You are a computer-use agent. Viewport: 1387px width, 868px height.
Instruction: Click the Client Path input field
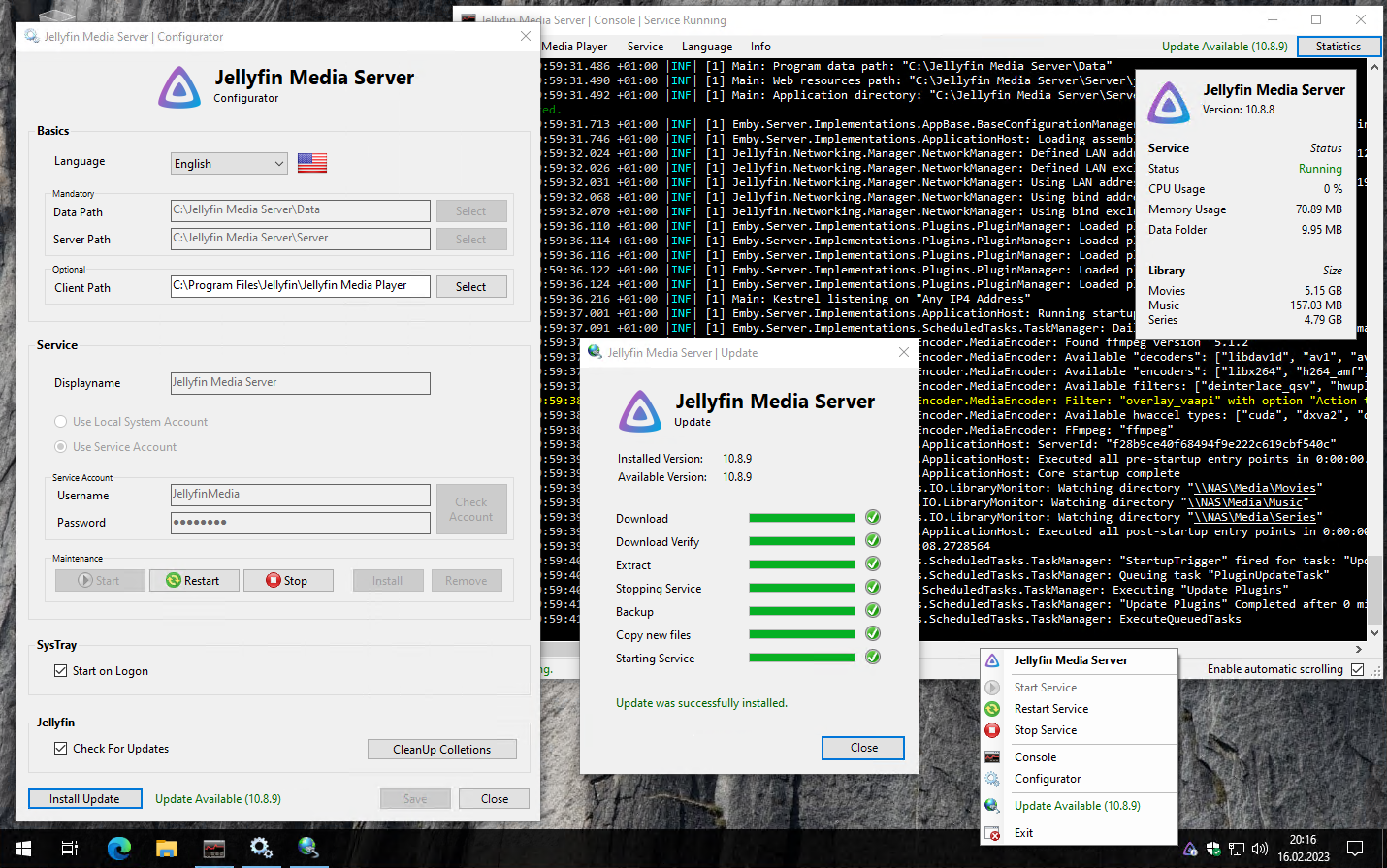pos(301,286)
